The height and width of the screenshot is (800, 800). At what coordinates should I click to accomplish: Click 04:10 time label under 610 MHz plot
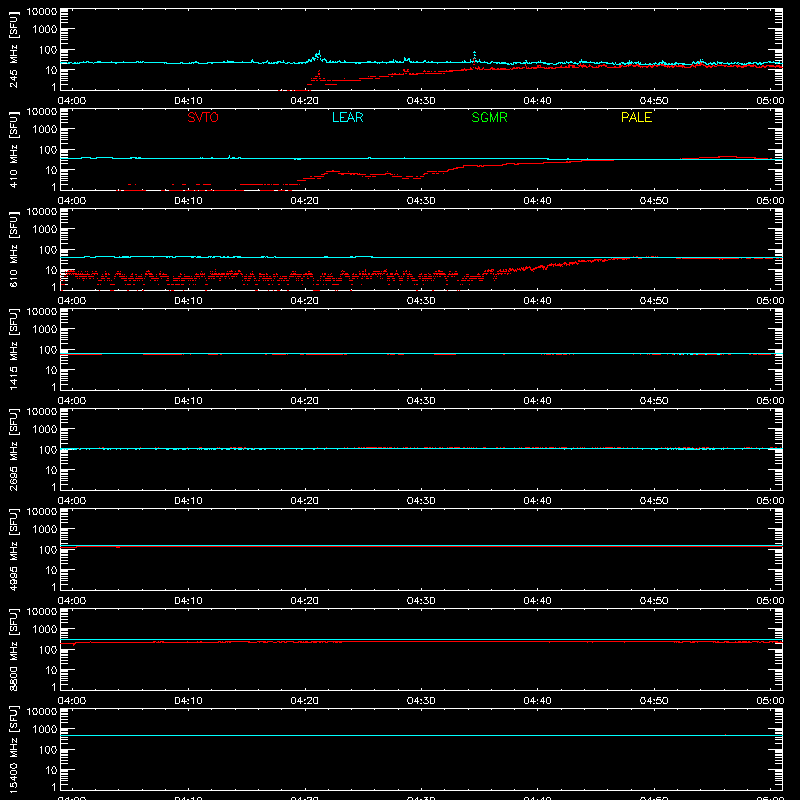tap(188, 301)
